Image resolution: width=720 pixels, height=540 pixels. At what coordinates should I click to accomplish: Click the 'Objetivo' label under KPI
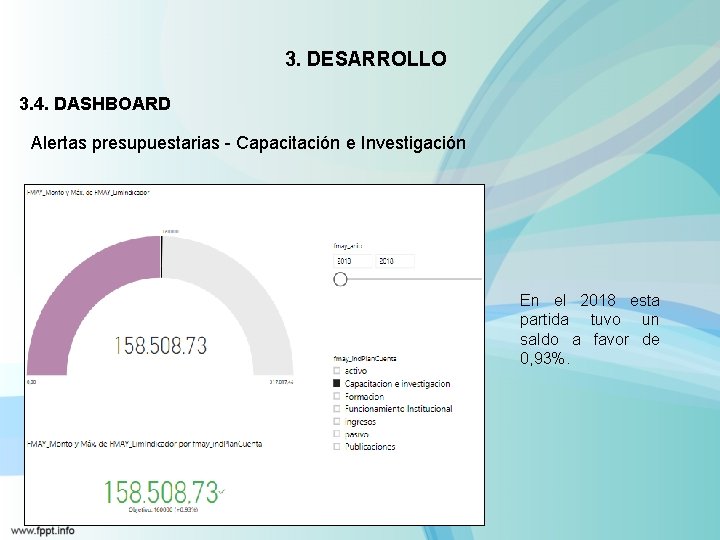[163, 510]
